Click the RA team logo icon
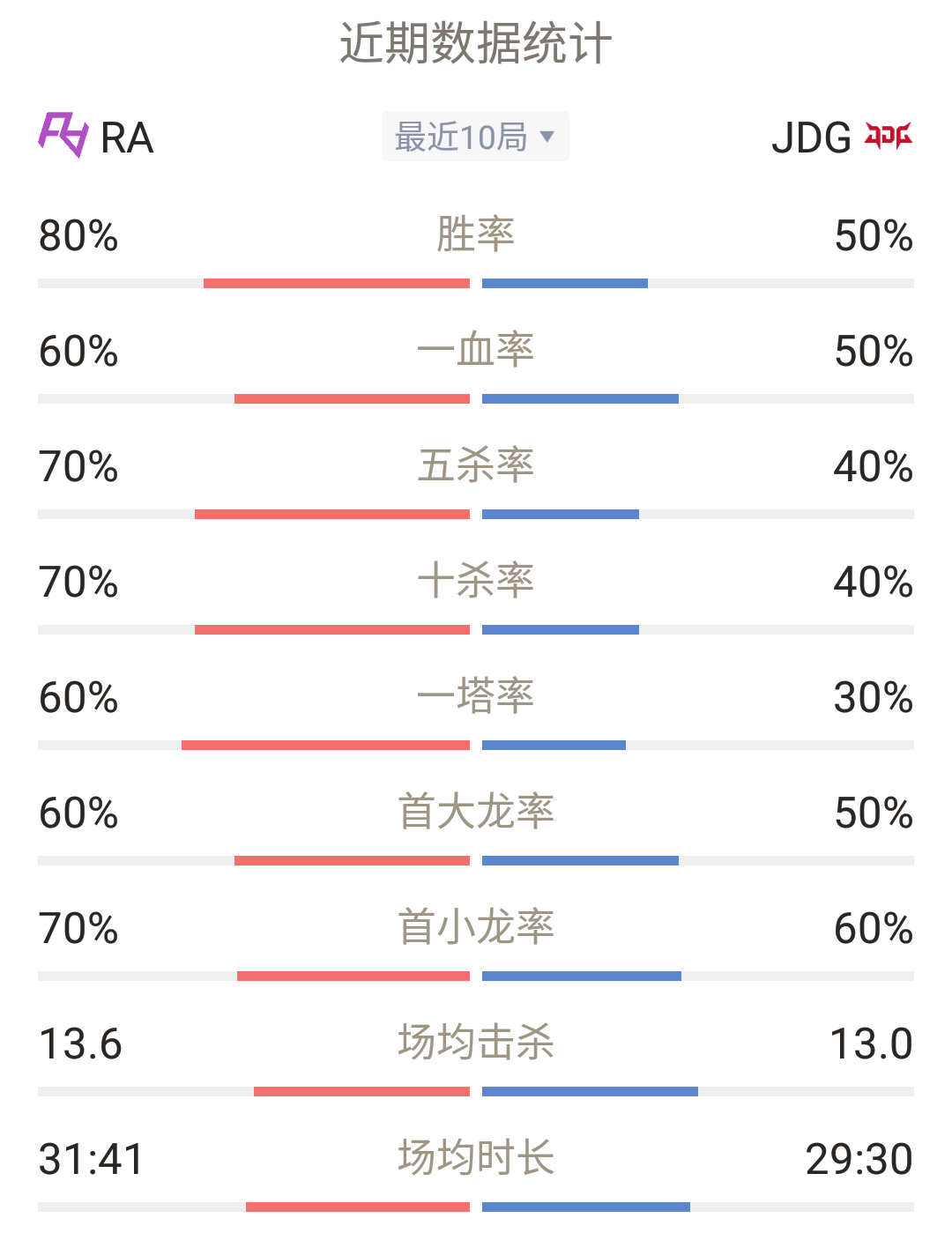Viewport: 952px width, 1233px height. click(63, 135)
